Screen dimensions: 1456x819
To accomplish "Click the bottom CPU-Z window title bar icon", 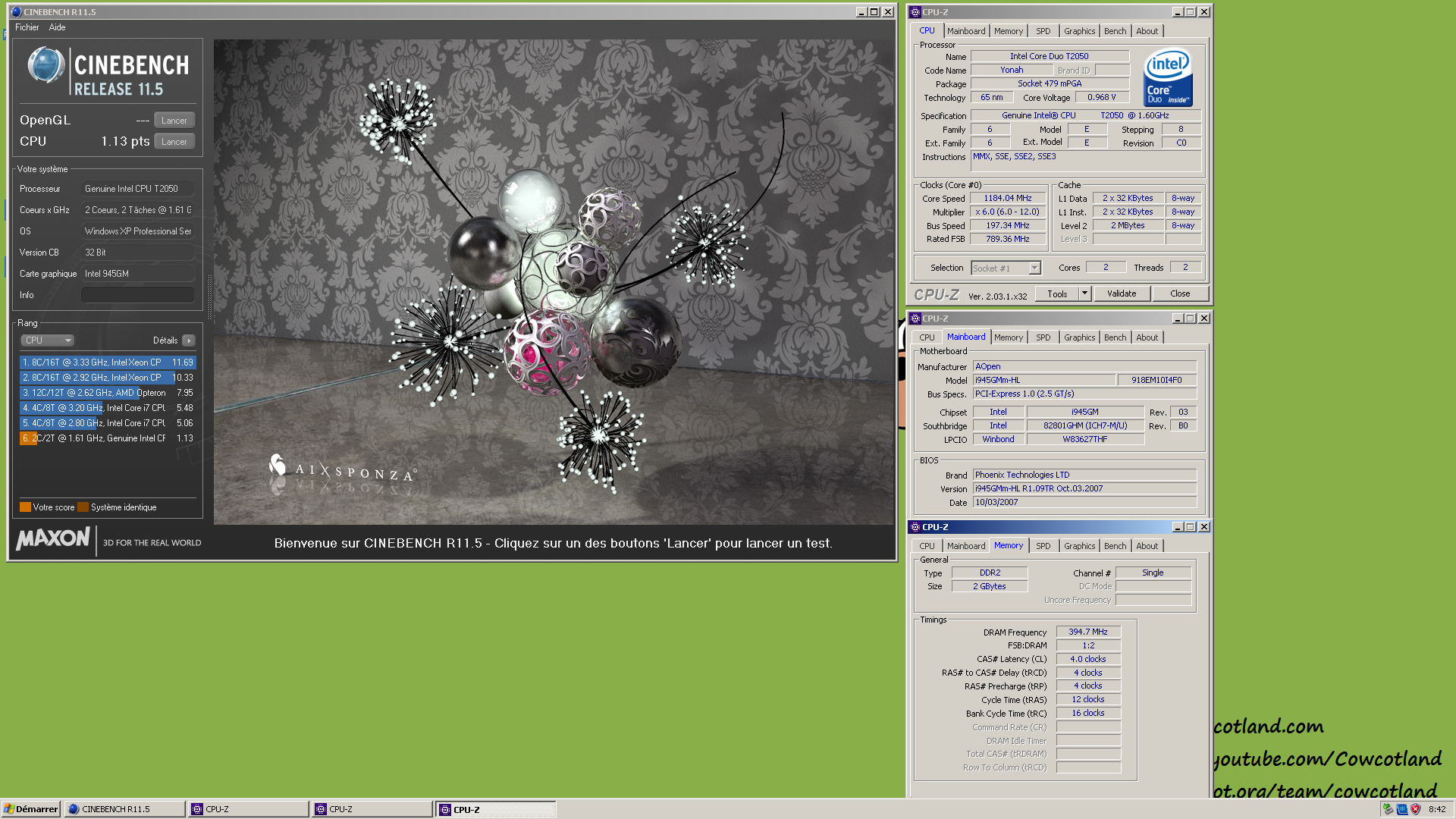I will click(915, 527).
